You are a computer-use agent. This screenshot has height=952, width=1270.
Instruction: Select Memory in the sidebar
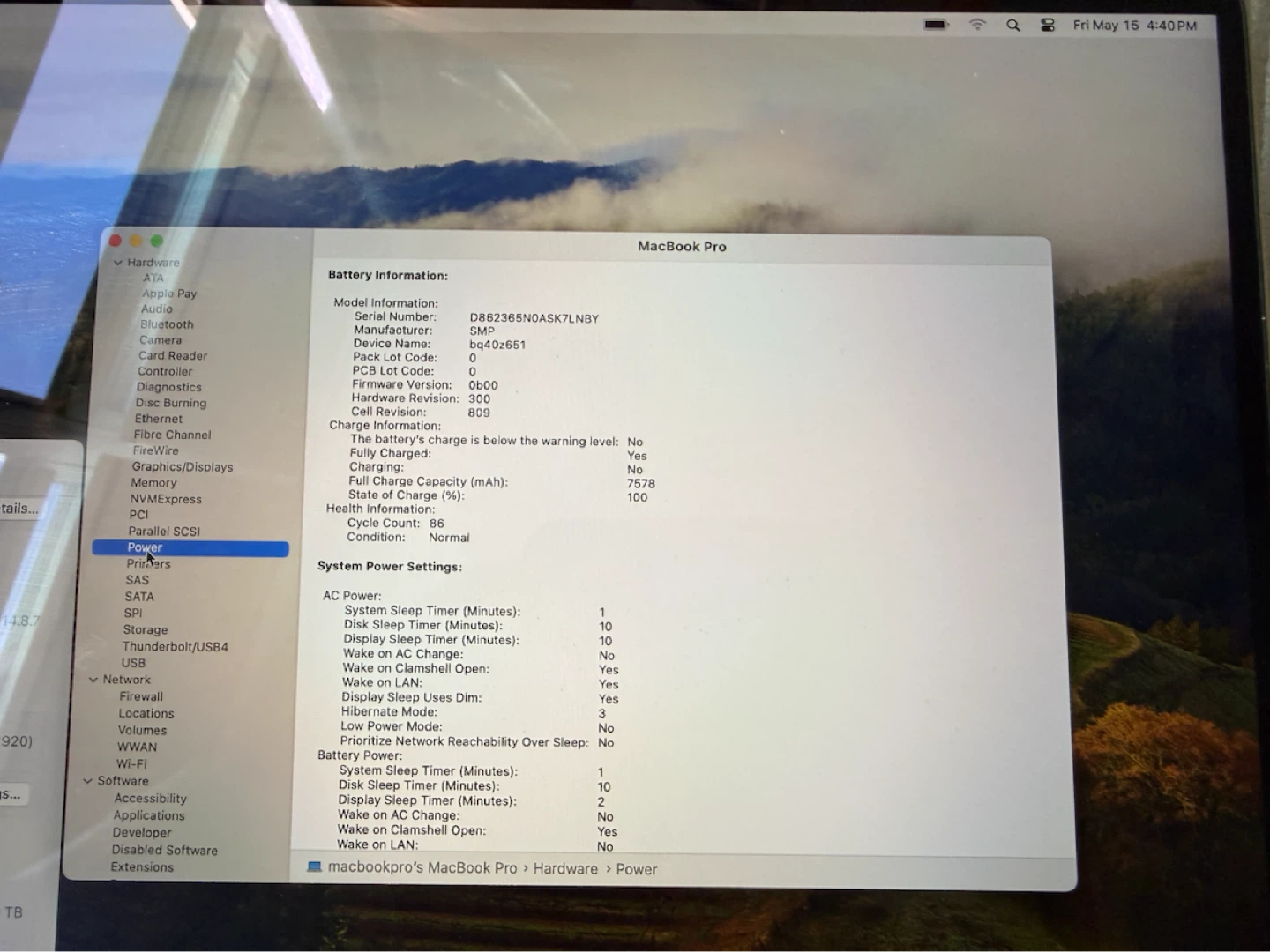coord(153,483)
